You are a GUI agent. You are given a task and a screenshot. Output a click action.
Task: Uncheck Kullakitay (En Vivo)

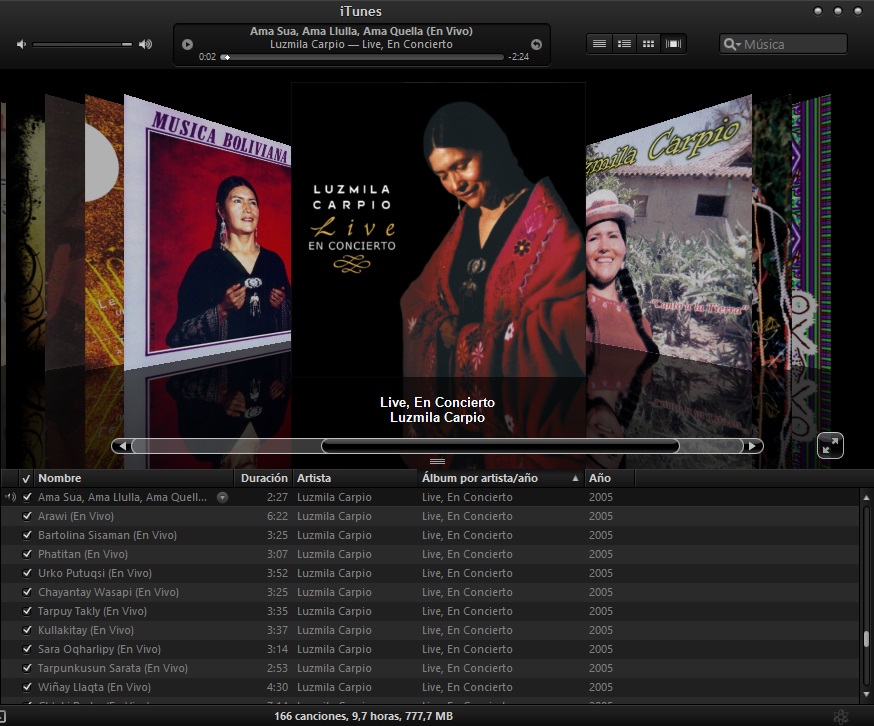coord(27,630)
